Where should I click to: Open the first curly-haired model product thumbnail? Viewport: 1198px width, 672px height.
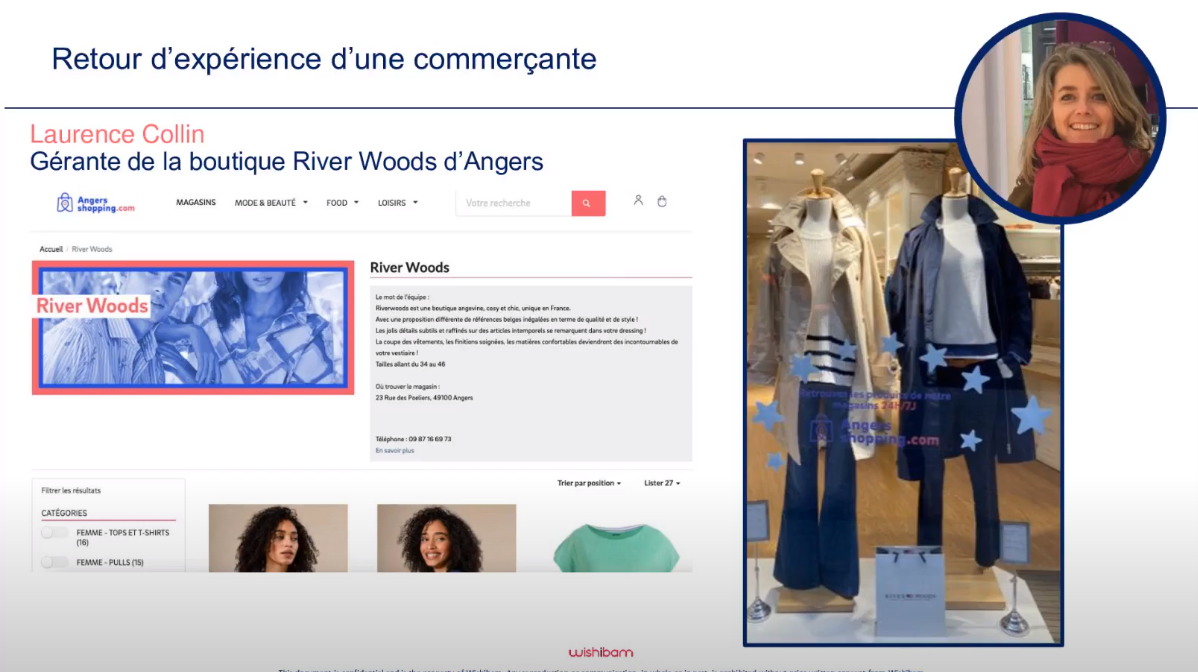(278, 538)
